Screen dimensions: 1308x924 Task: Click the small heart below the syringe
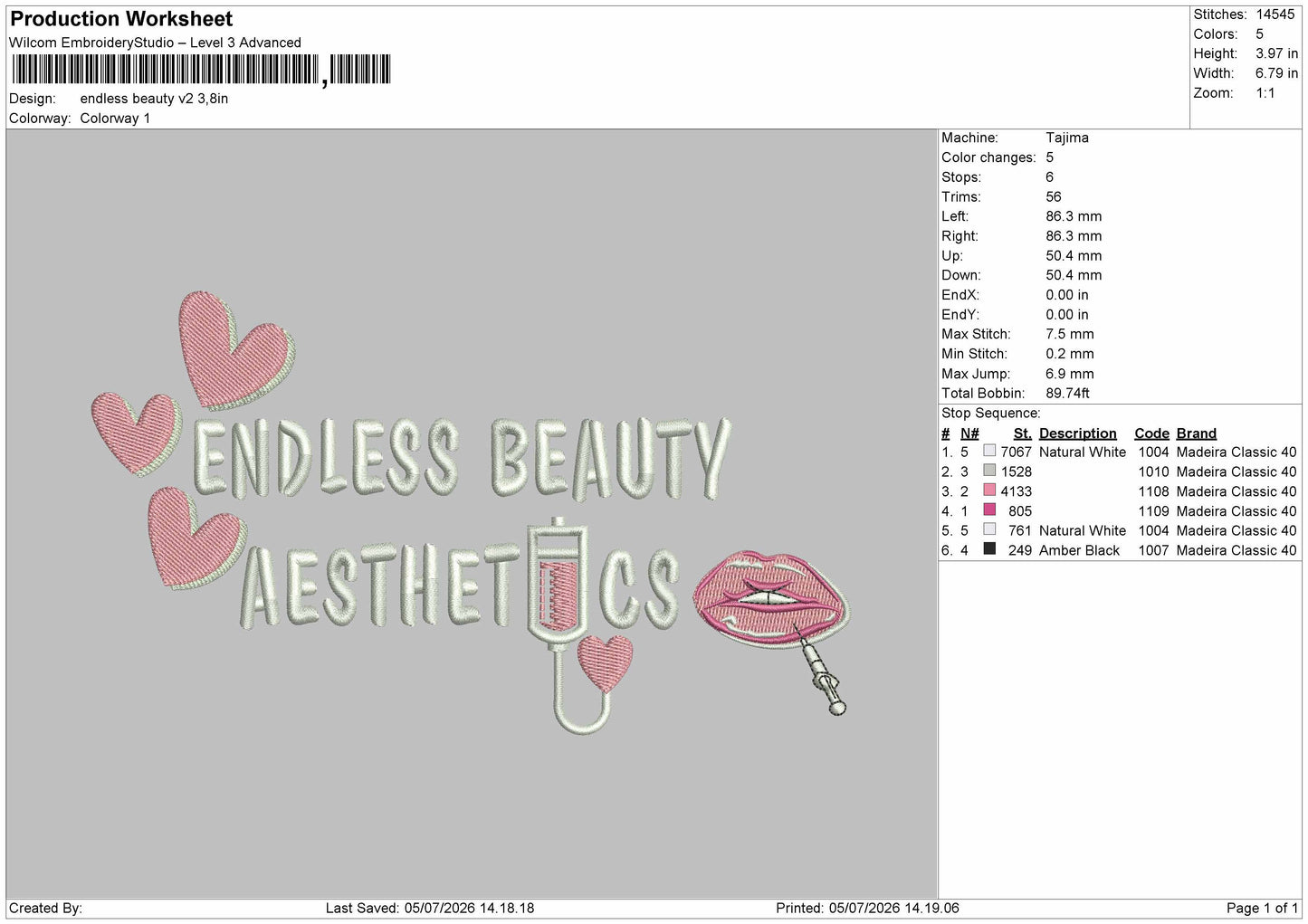(604, 662)
